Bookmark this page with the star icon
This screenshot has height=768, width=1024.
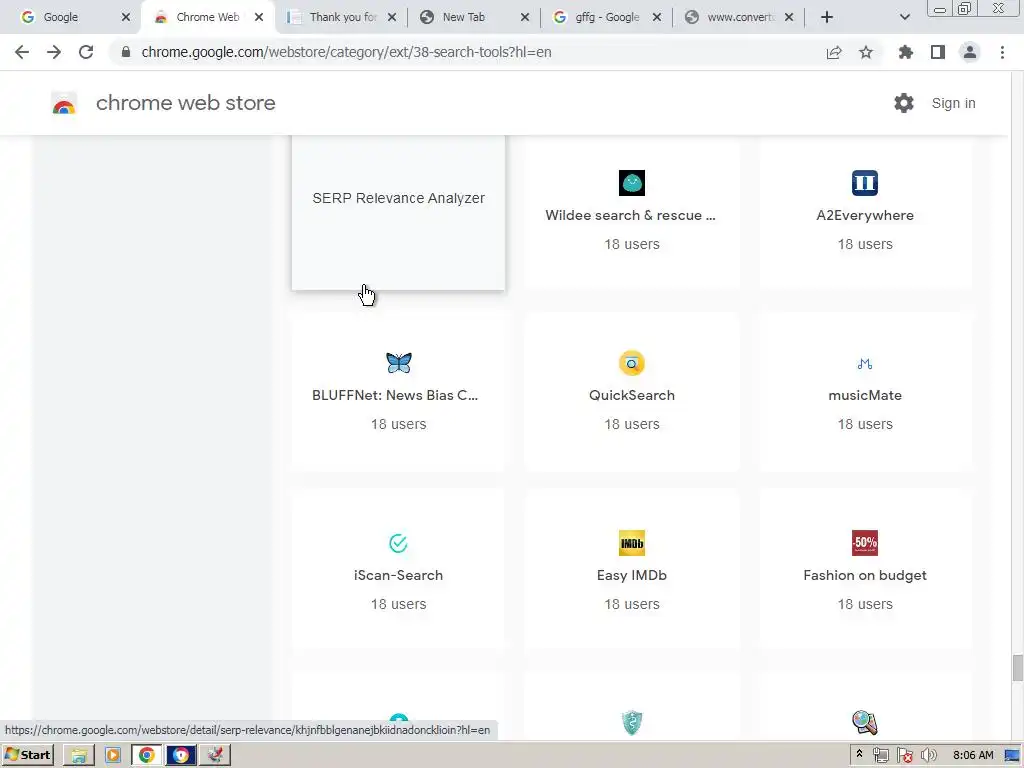click(866, 52)
